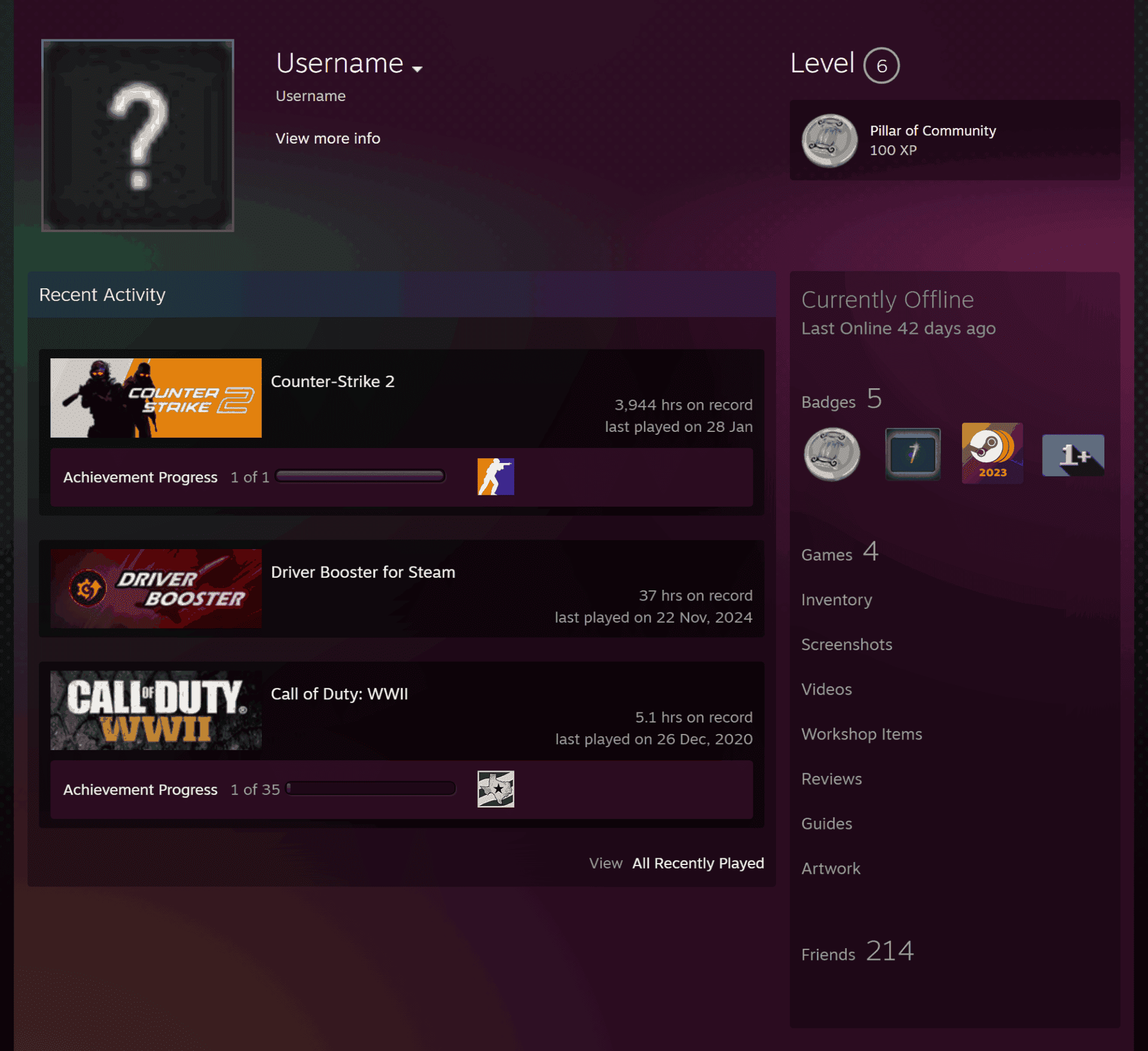Open All Recently Played link
The height and width of the screenshot is (1051, 1148).
click(x=698, y=863)
